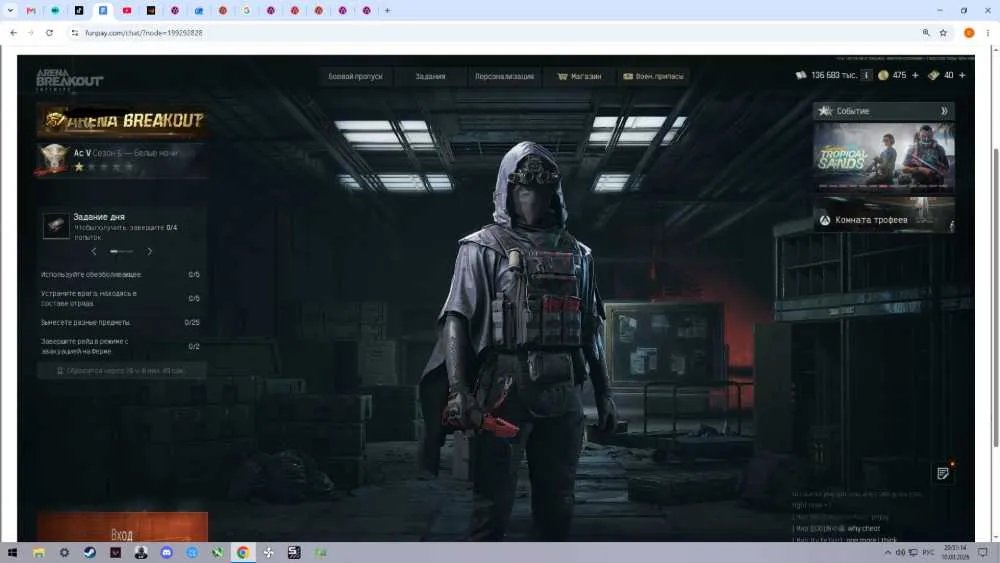The height and width of the screenshot is (563, 1000).
Task: Open the browser zoom indicator icon
Action: click(926, 33)
